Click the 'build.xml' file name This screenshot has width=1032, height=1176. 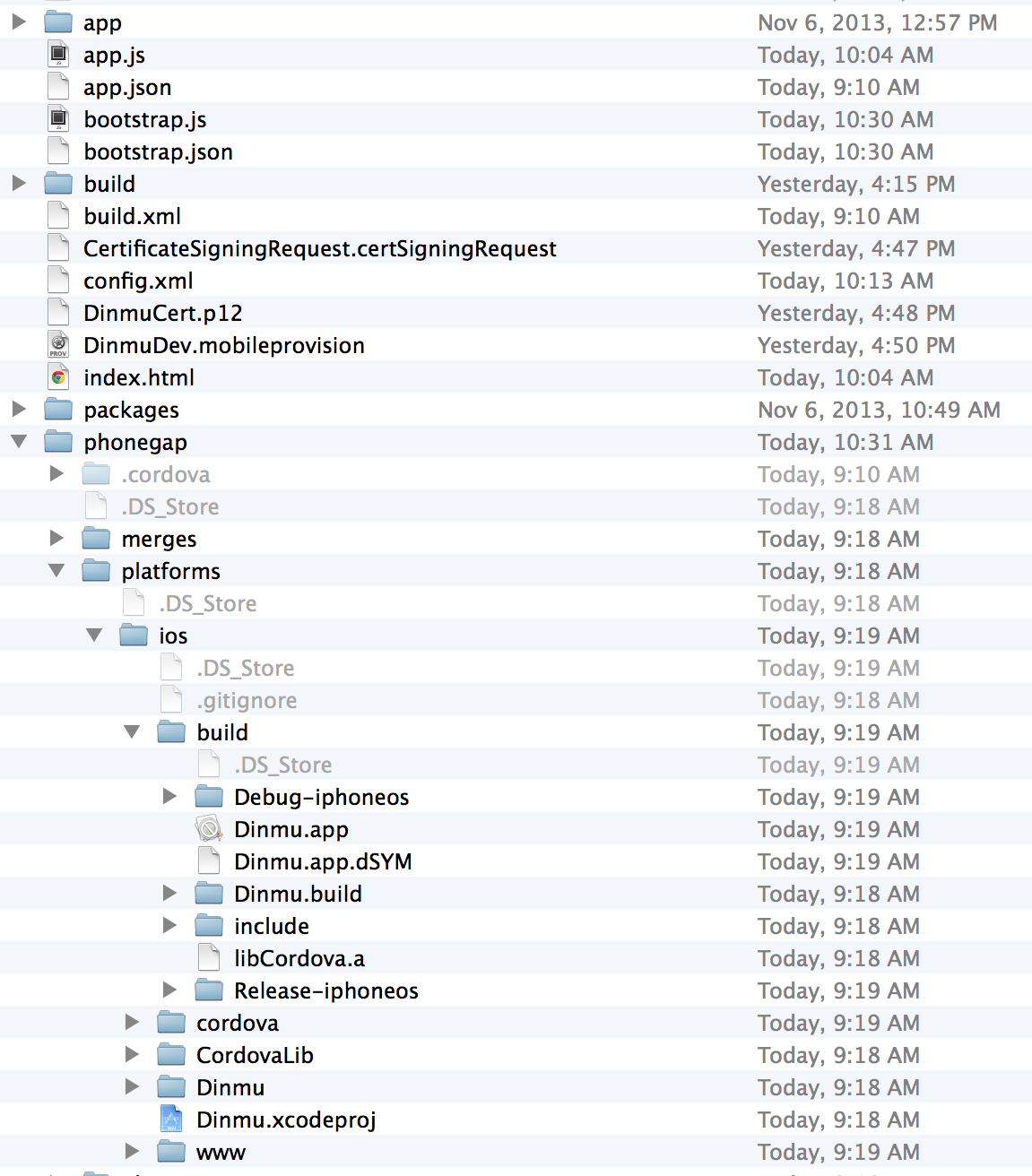(133, 216)
